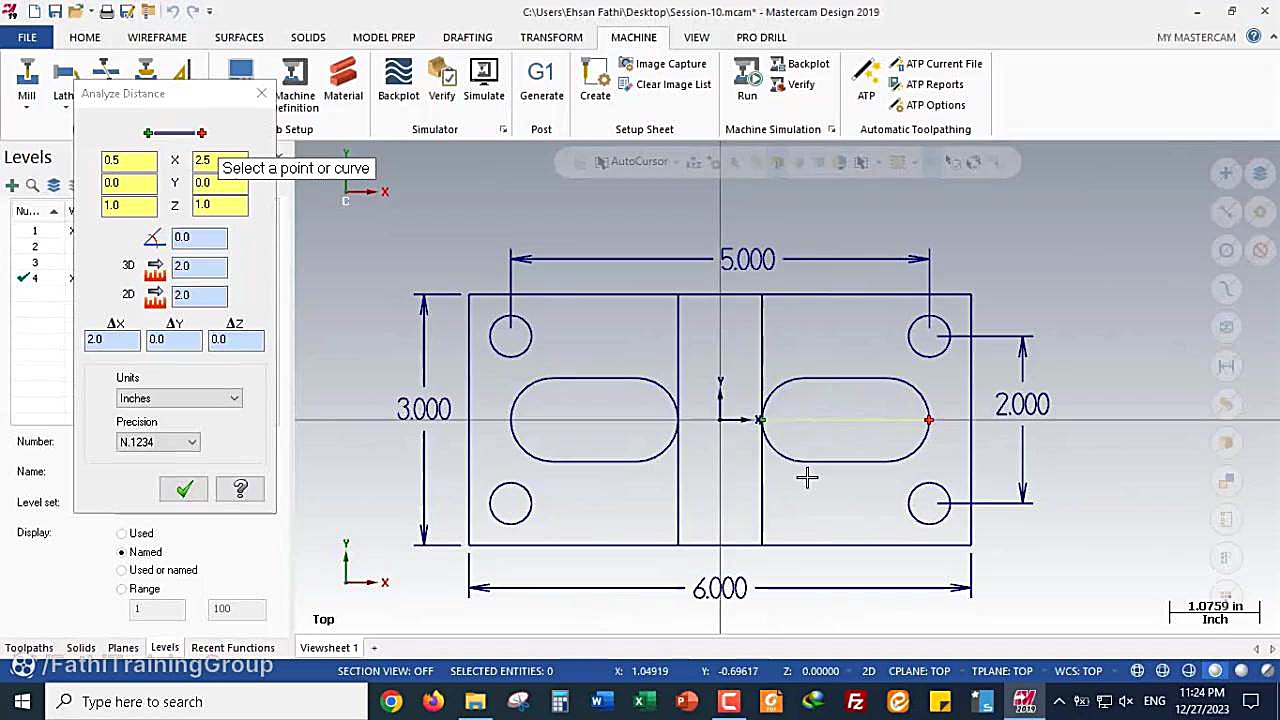Click the blue help icon next to My Mastercam
The image size is (1280, 720).
click(x=1254, y=37)
